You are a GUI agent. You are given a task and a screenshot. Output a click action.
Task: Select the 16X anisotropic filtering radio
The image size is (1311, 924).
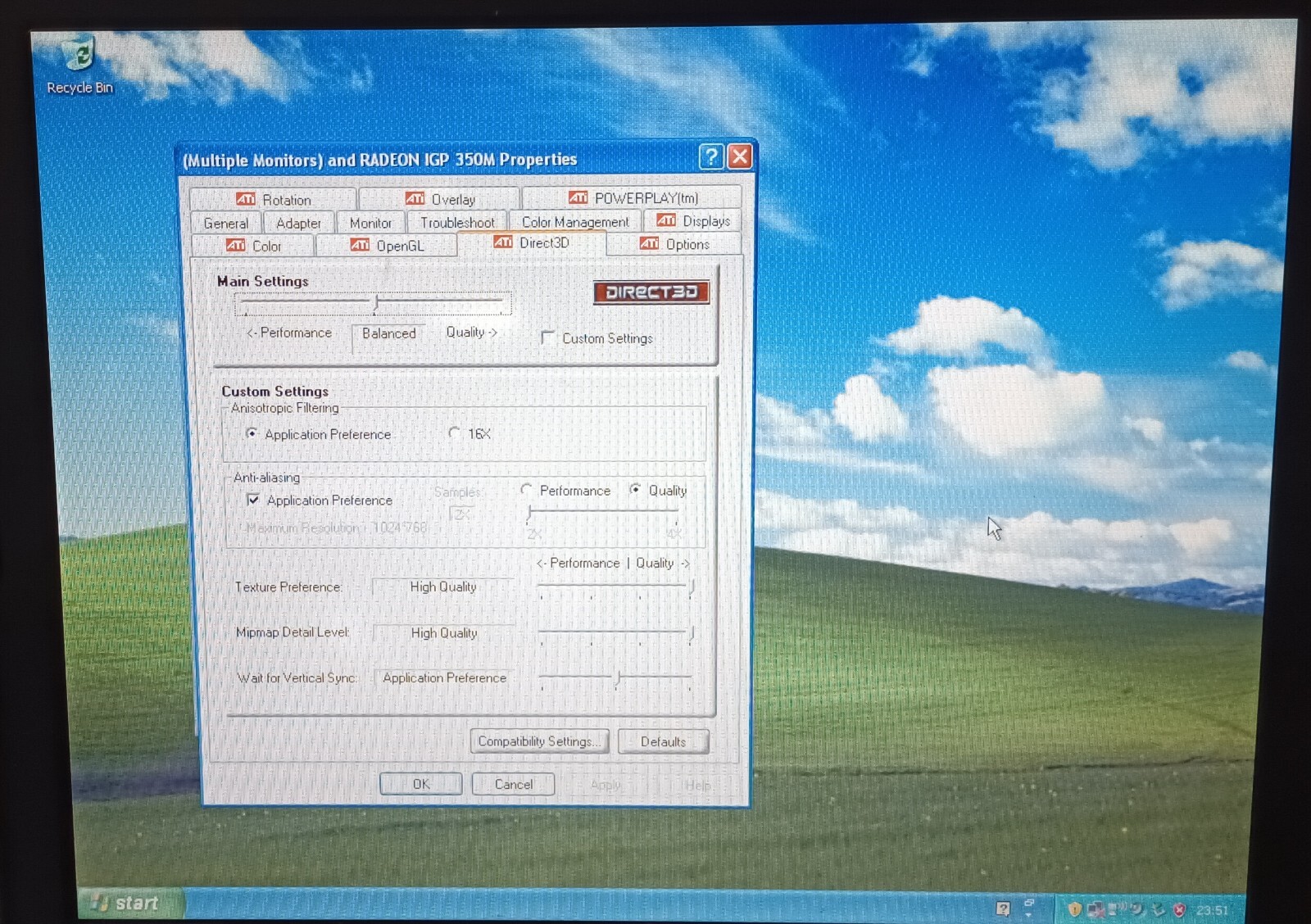[x=454, y=433]
